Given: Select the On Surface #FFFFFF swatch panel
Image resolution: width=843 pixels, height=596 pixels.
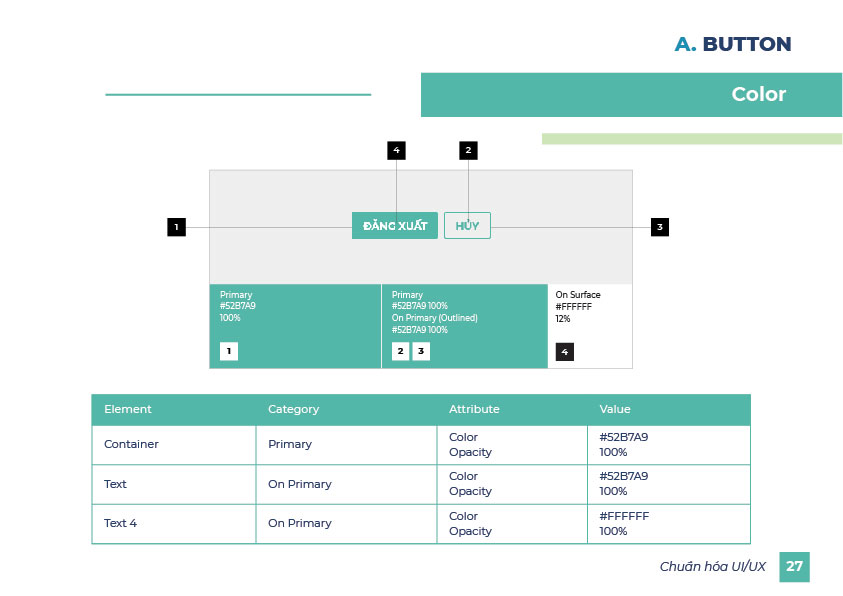Looking at the screenshot, I should (x=589, y=325).
